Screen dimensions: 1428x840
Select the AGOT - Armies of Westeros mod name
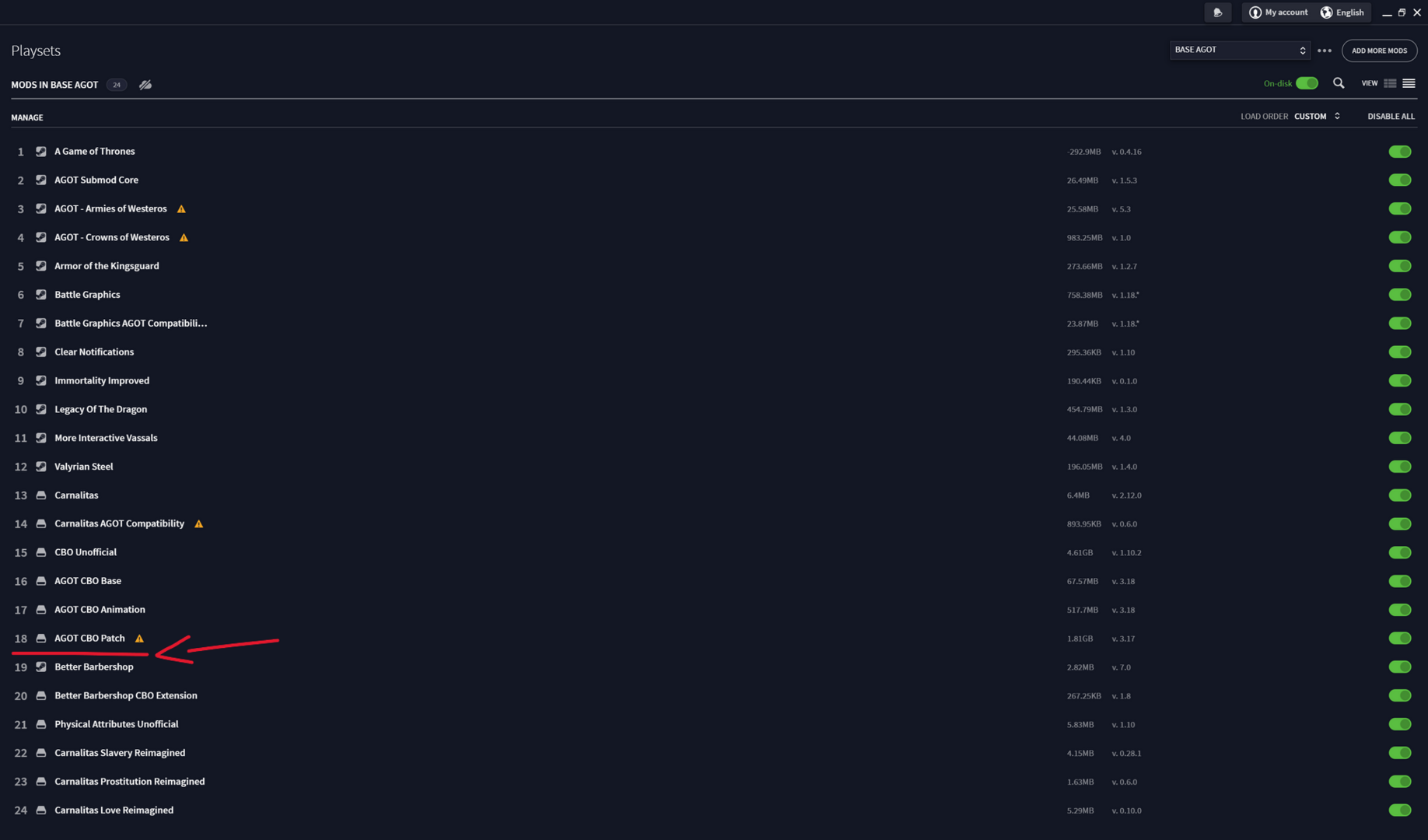coord(110,209)
